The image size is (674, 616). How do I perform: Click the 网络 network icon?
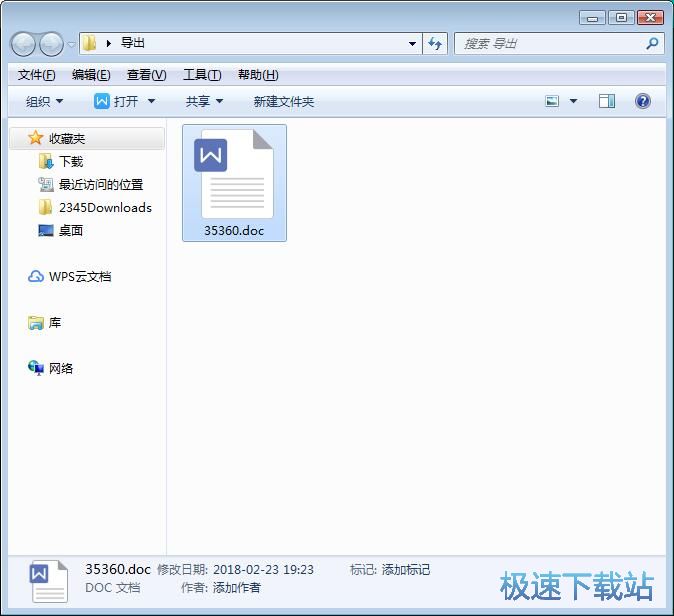[x=36, y=368]
